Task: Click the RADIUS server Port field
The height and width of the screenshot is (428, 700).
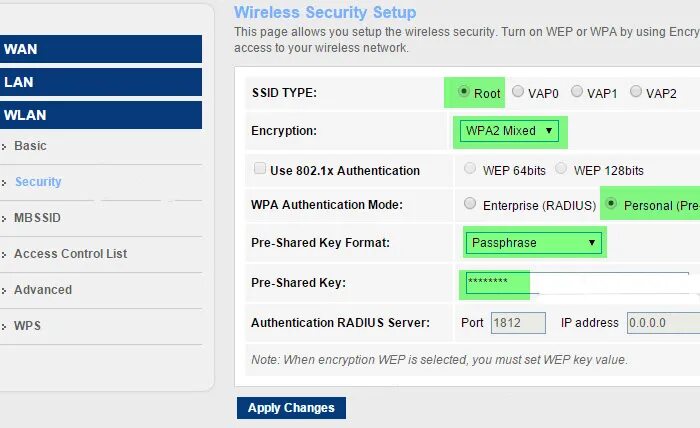Action: tap(518, 323)
